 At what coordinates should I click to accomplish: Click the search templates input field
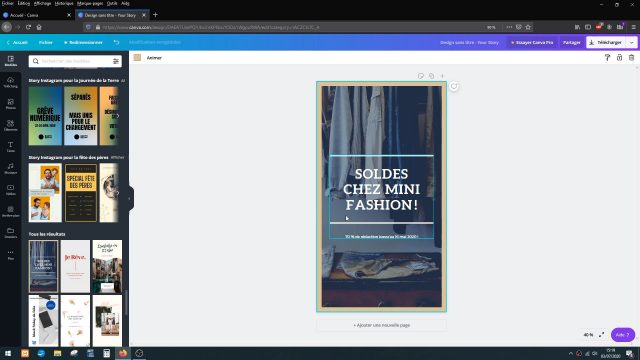[x=76, y=61]
